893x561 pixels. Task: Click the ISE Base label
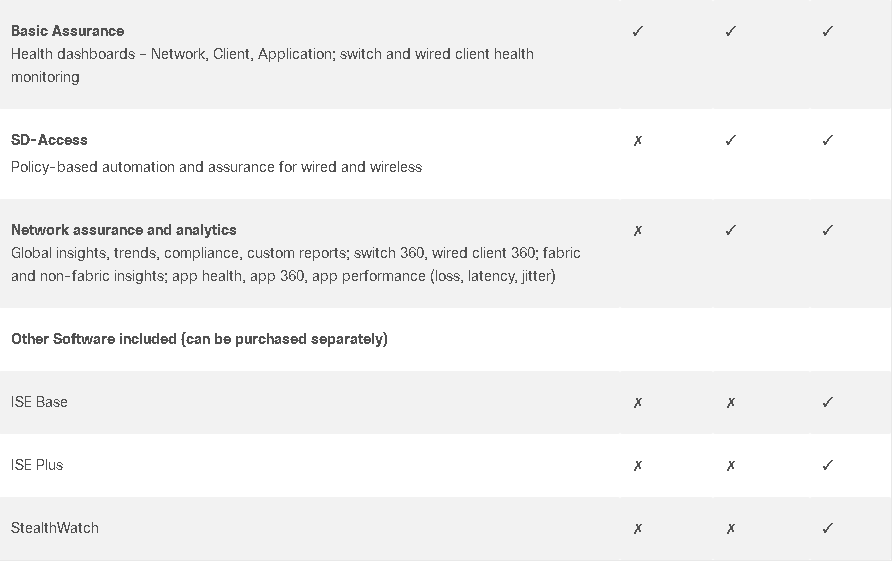39,402
